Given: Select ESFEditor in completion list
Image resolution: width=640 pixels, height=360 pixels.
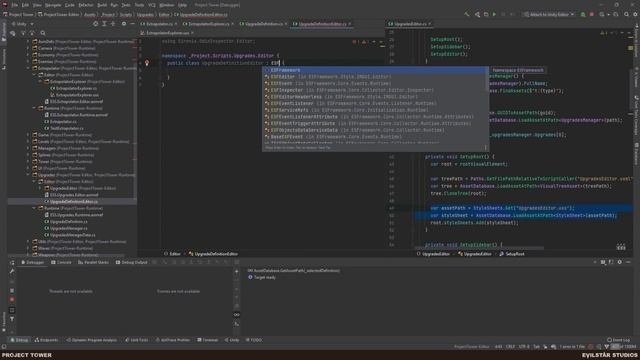Looking at the screenshot, I should [375, 77].
